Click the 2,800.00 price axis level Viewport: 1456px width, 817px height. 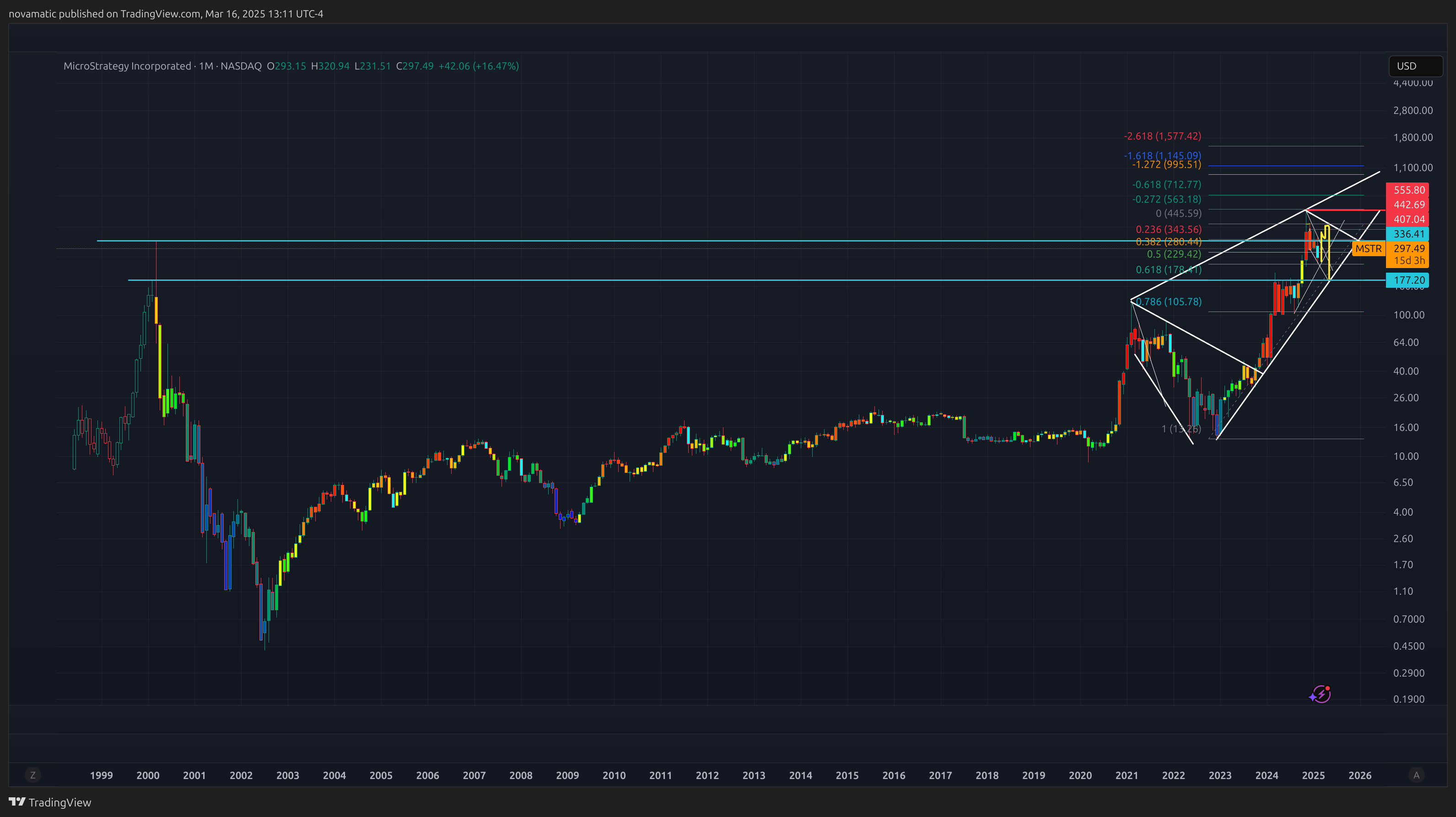tap(1413, 110)
